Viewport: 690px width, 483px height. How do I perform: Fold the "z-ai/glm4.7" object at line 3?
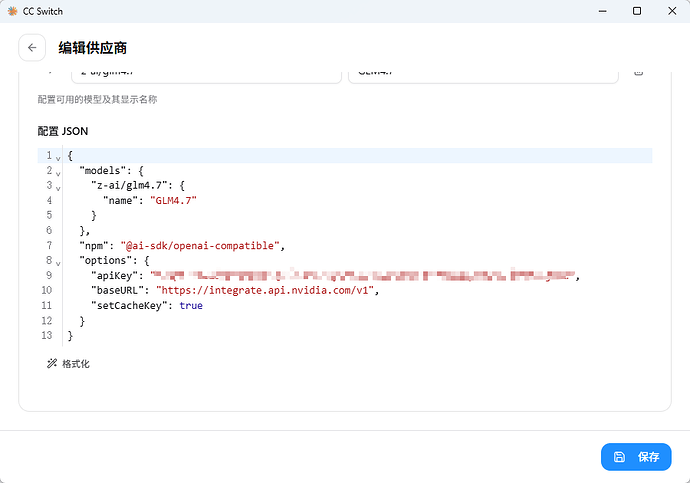coord(58,187)
